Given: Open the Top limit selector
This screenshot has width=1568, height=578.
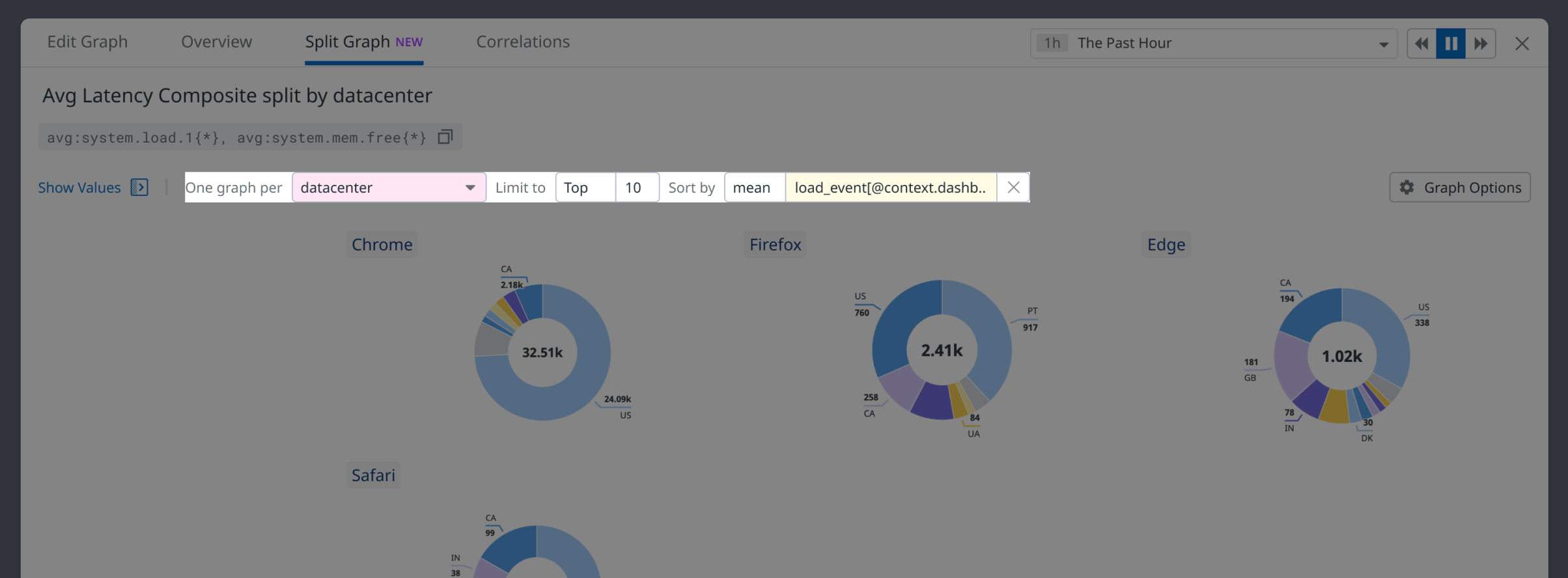Looking at the screenshot, I should pyautogui.click(x=585, y=187).
